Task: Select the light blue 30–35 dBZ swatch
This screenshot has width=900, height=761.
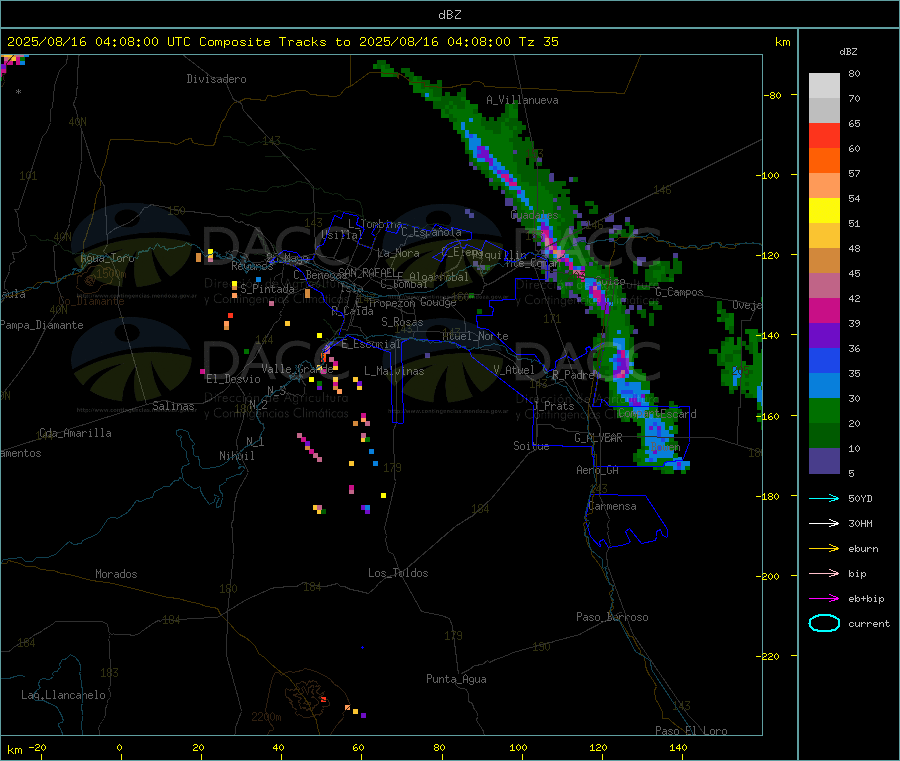Action: pos(824,386)
